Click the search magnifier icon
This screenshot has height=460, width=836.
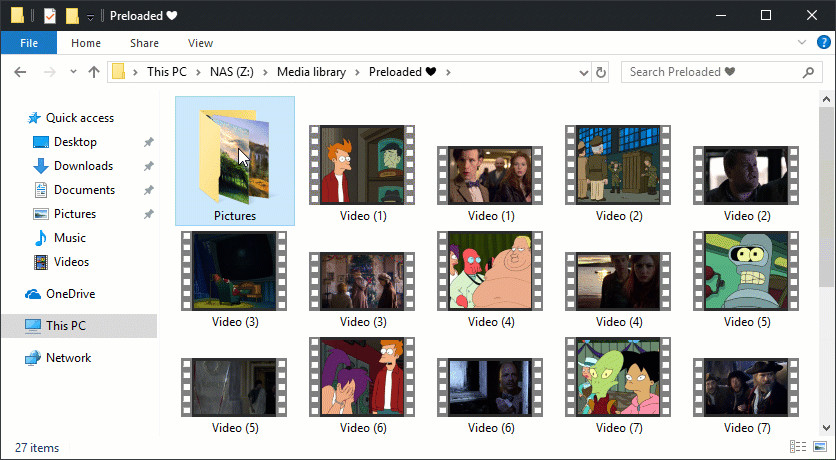(x=808, y=72)
